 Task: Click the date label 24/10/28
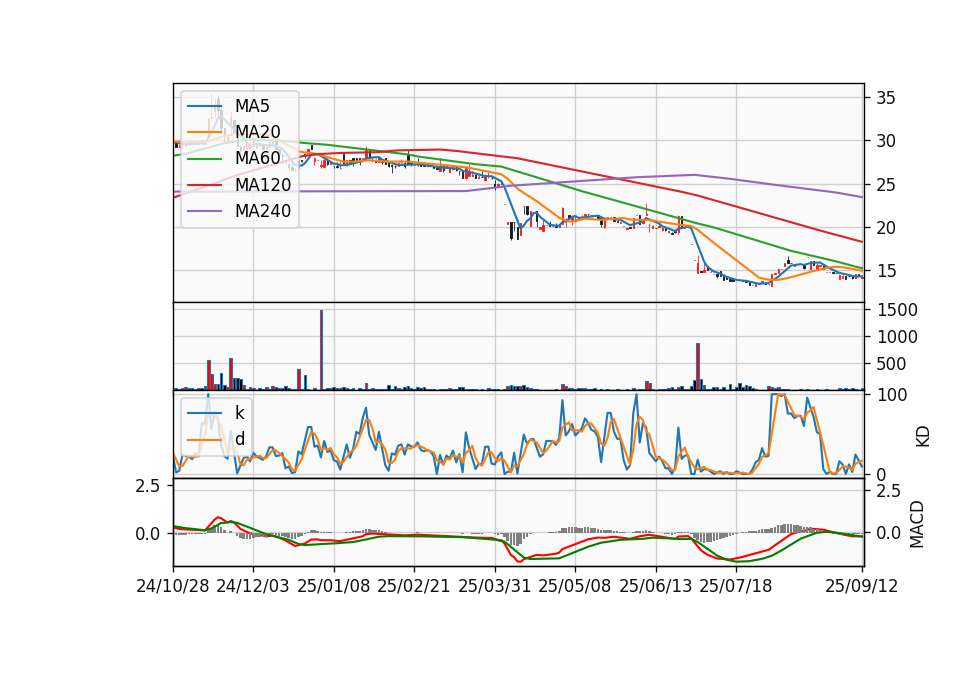click(173, 586)
